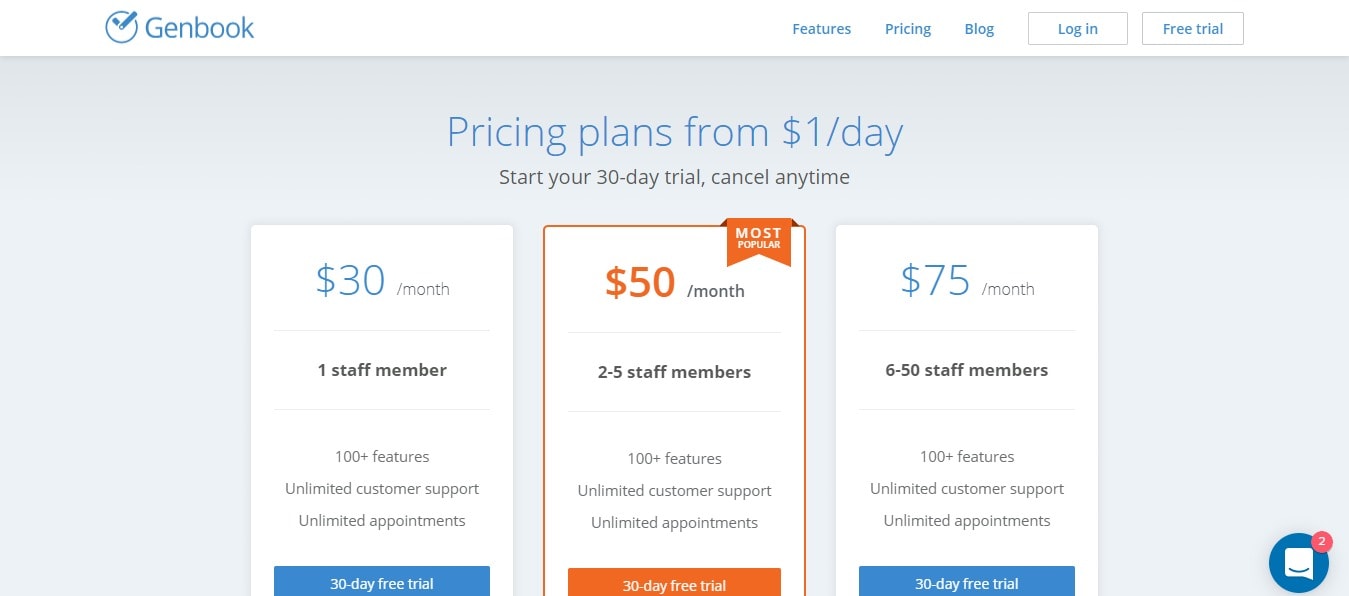Select the $30 /month price heading
Viewport: 1349px width, 596px height.
(x=382, y=281)
